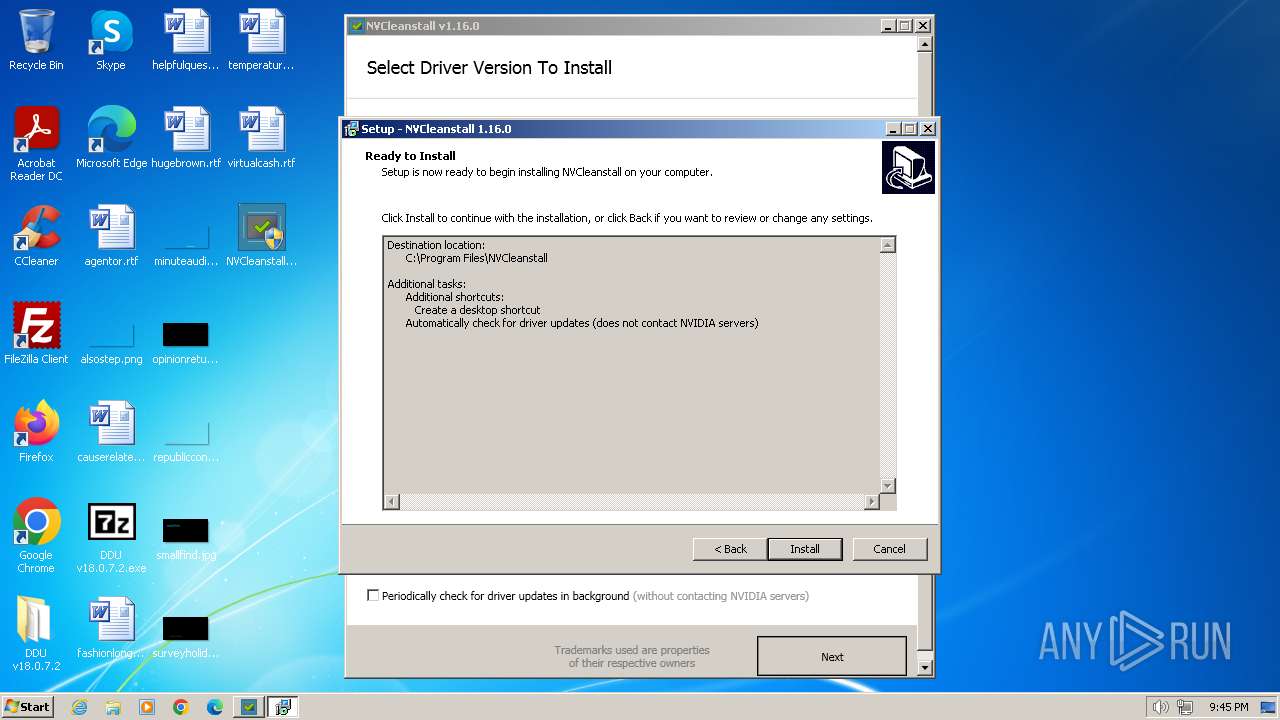
Task: Open the Recycle Bin desktop icon
Action: 36,40
